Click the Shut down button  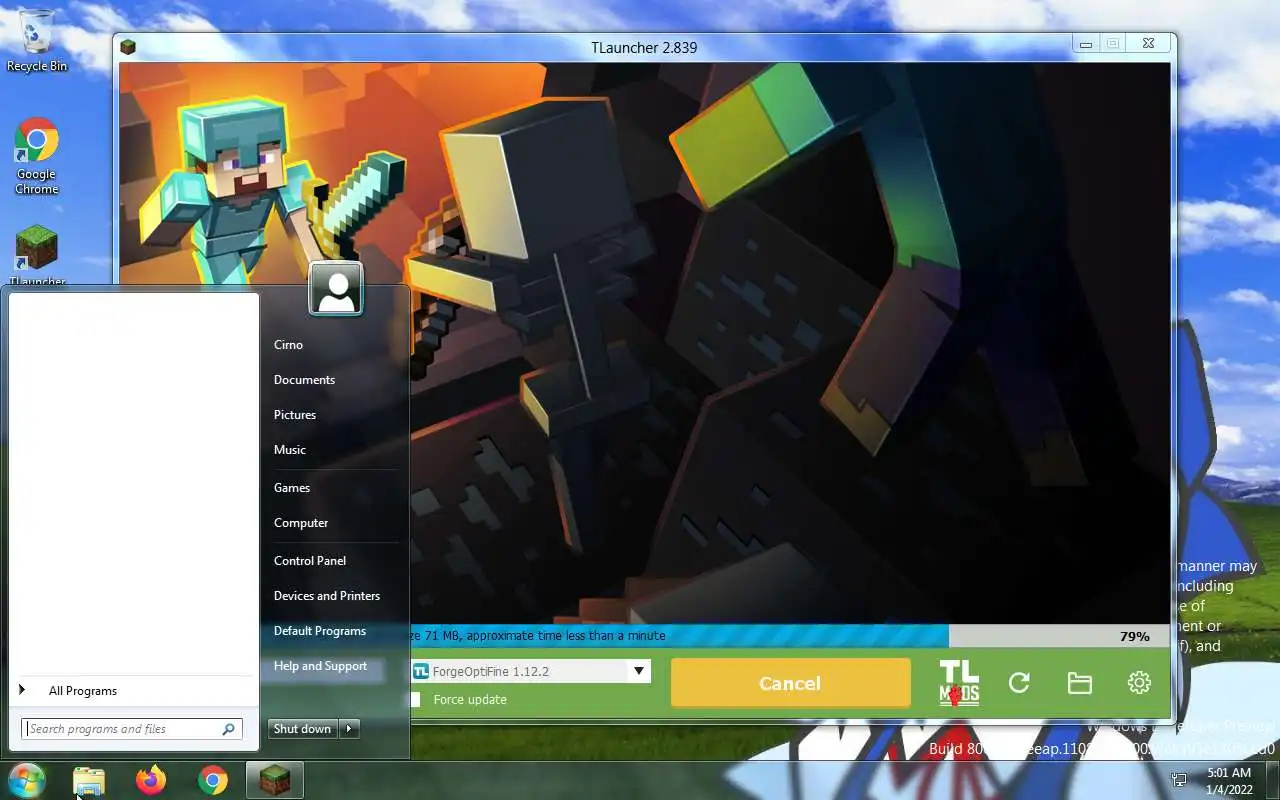[302, 729]
